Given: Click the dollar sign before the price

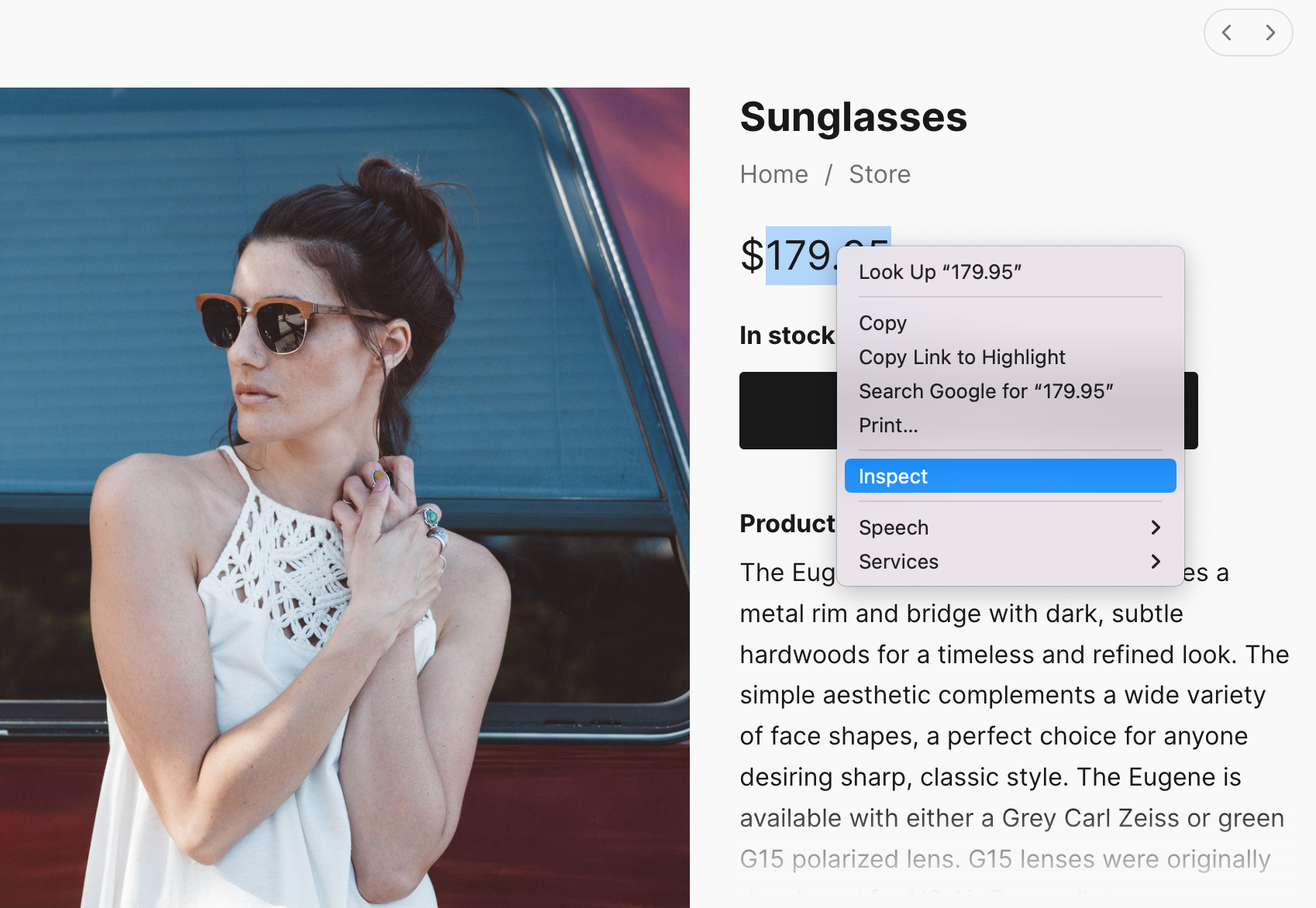Looking at the screenshot, I should click(x=752, y=256).
